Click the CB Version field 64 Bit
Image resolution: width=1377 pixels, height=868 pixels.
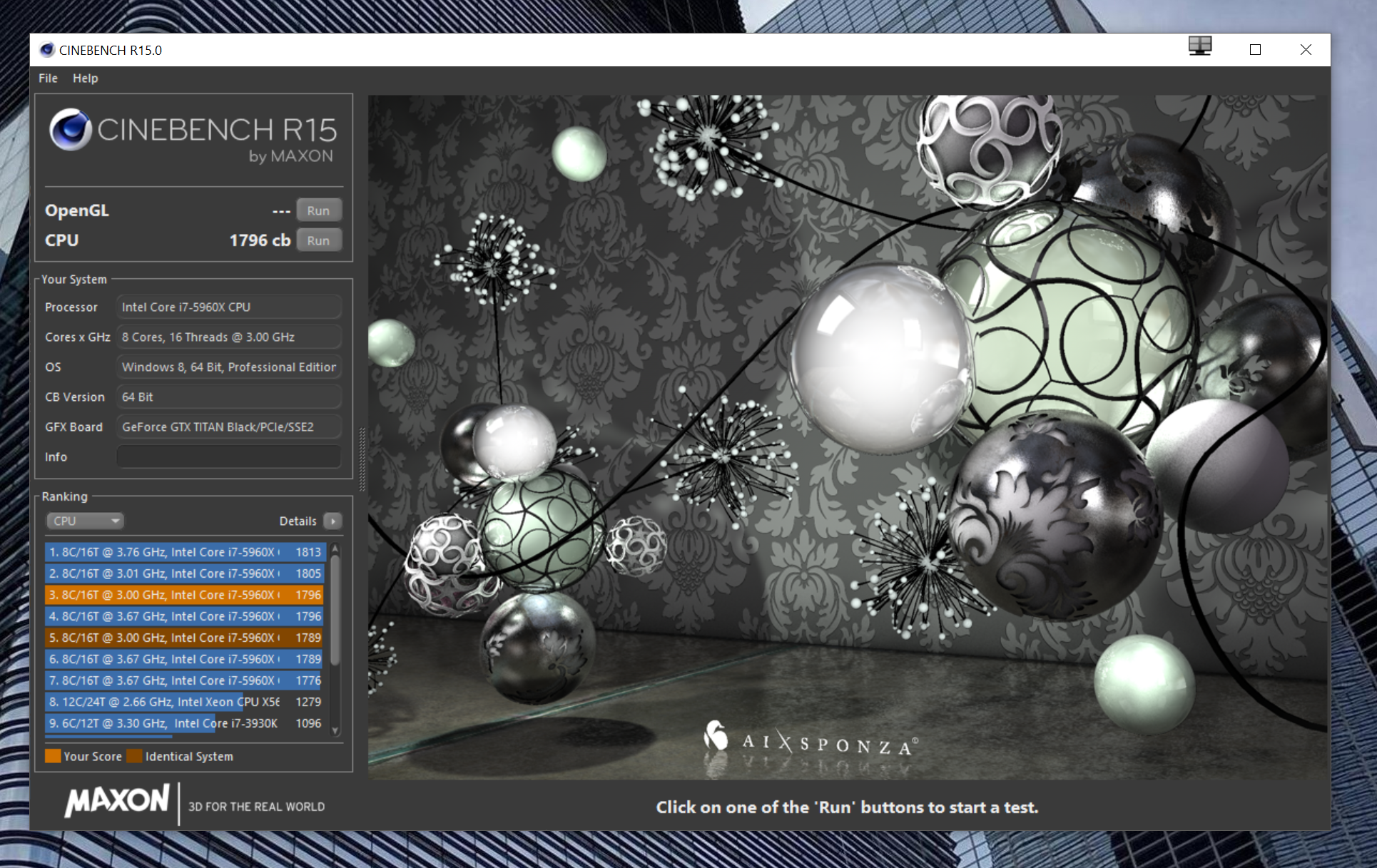pyautogui.click(x=228, y=397)
